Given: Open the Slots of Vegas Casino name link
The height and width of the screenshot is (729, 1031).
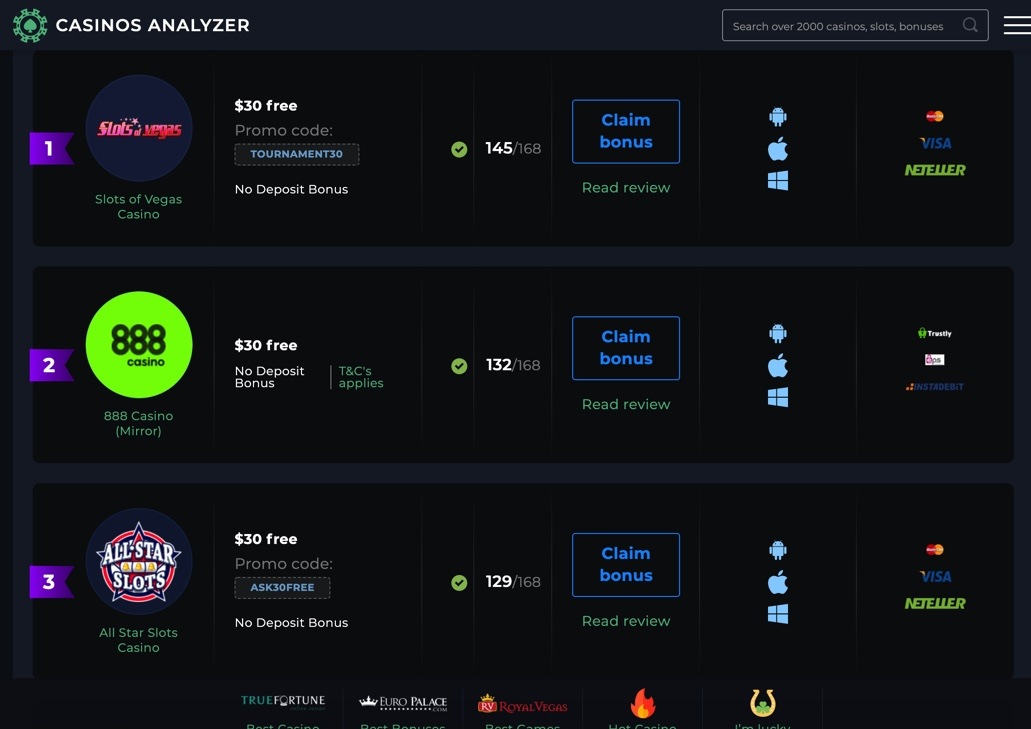Looking at the screenshot, I should 139,206.
